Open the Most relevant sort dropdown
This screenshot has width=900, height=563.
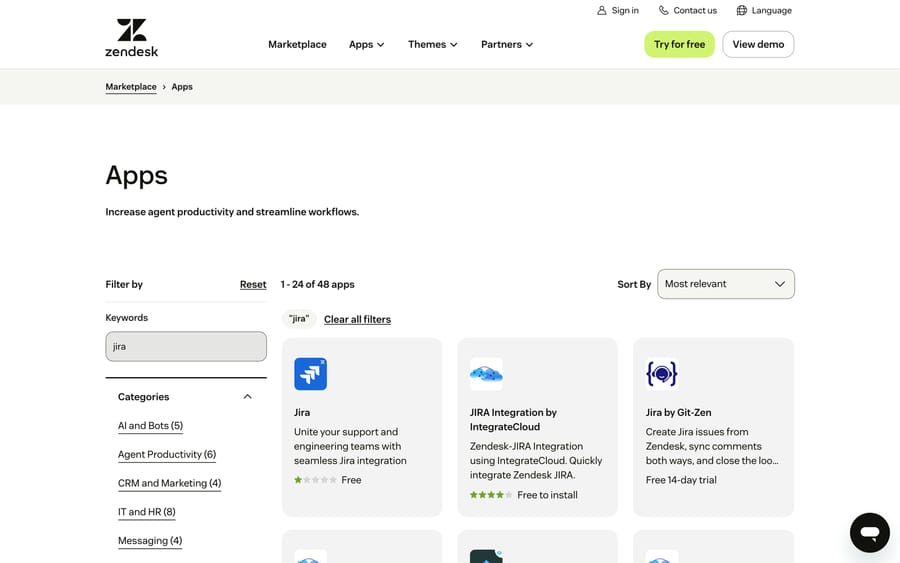tap(726, 284)
